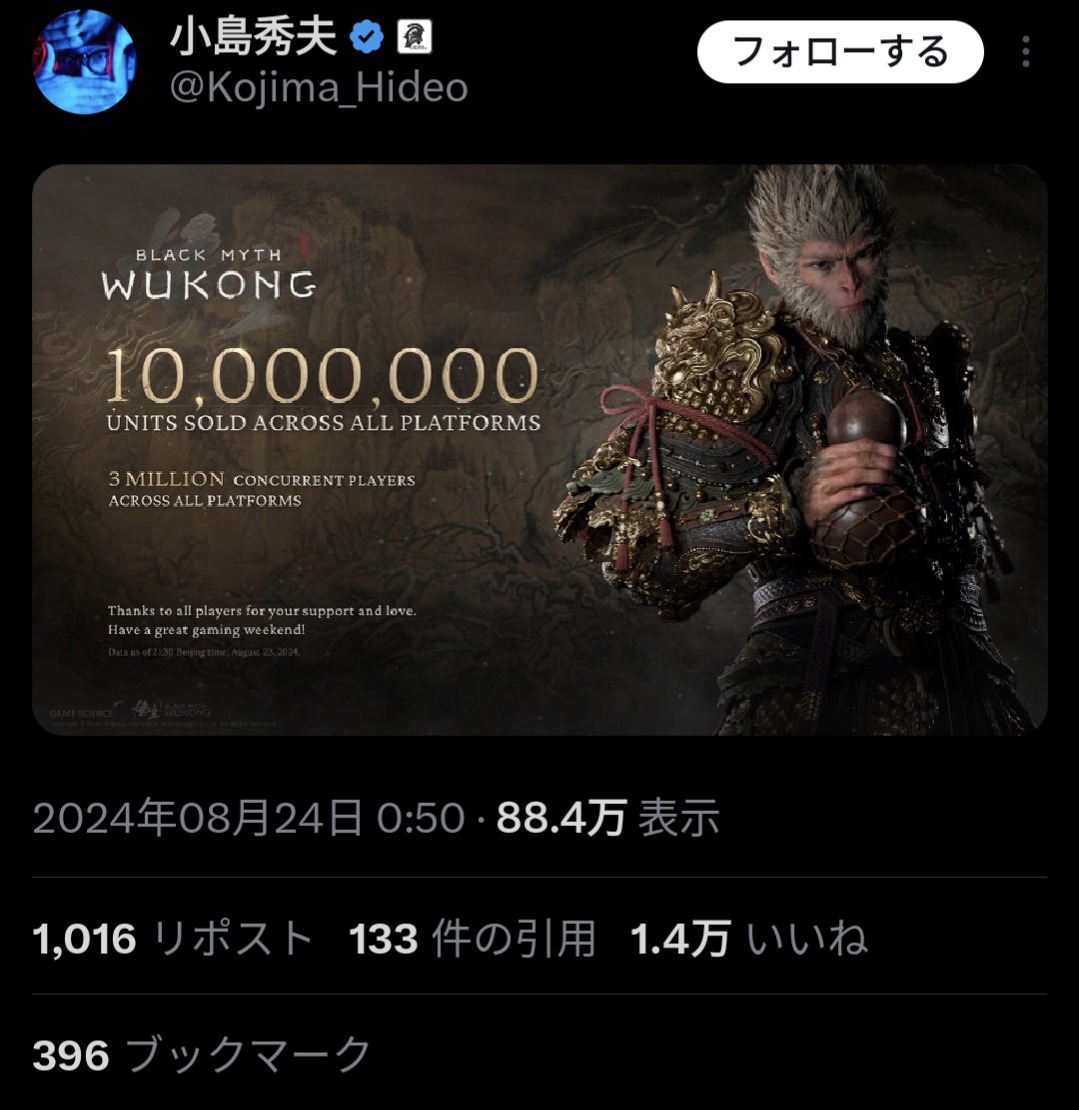Click the @Kojima_Hideo handle
Screen dimensions: 1079x1110
tap(319, 88)
